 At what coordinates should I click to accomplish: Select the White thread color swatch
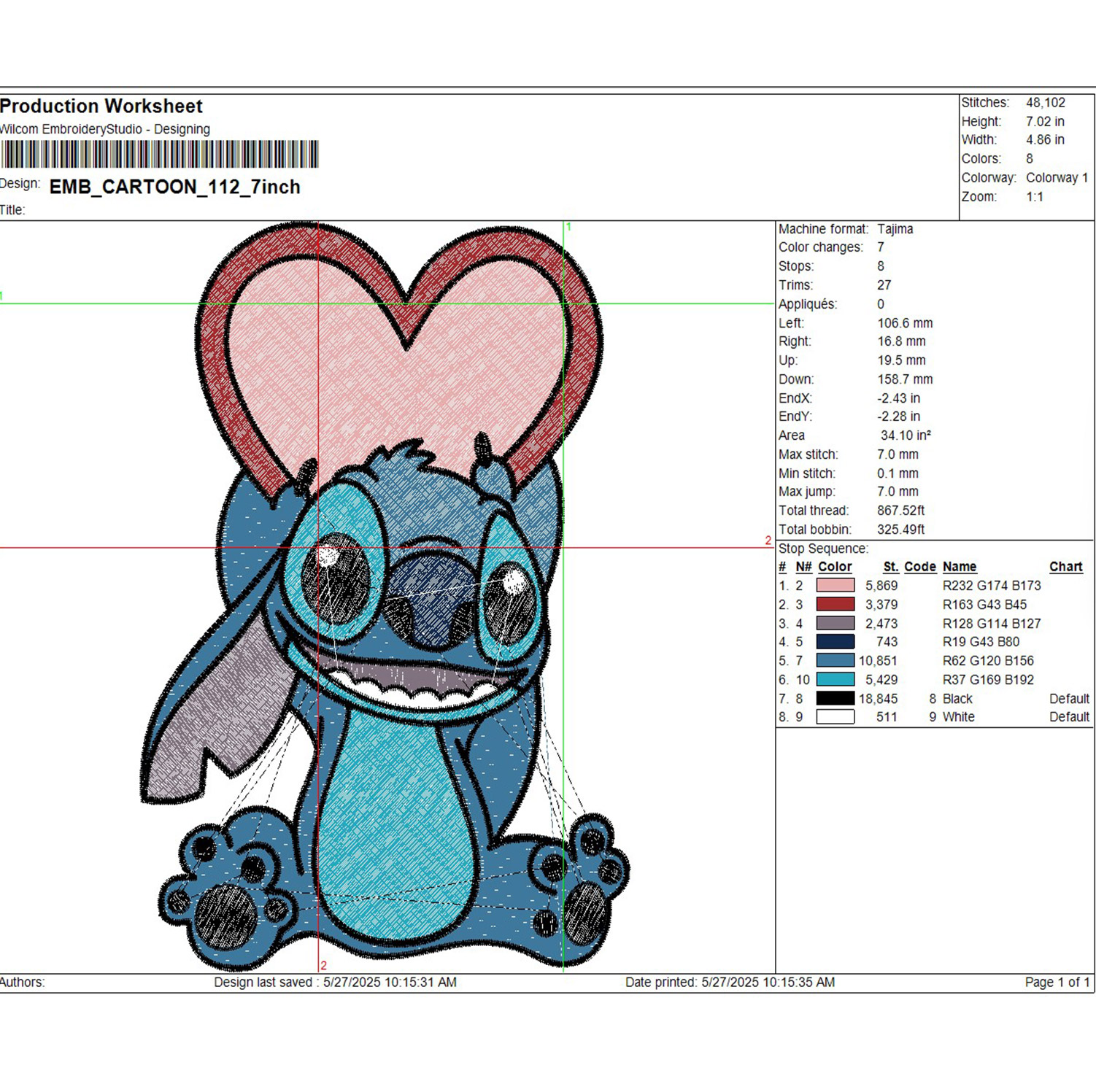pos(835,716)
